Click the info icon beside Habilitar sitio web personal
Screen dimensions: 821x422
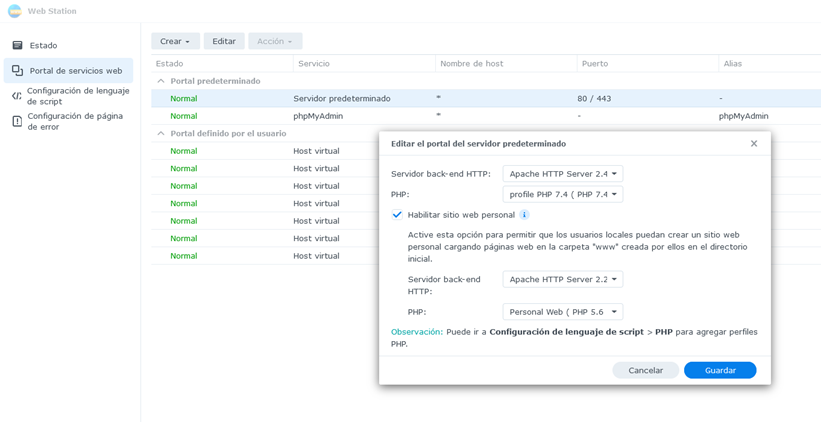tap(524, 215)
